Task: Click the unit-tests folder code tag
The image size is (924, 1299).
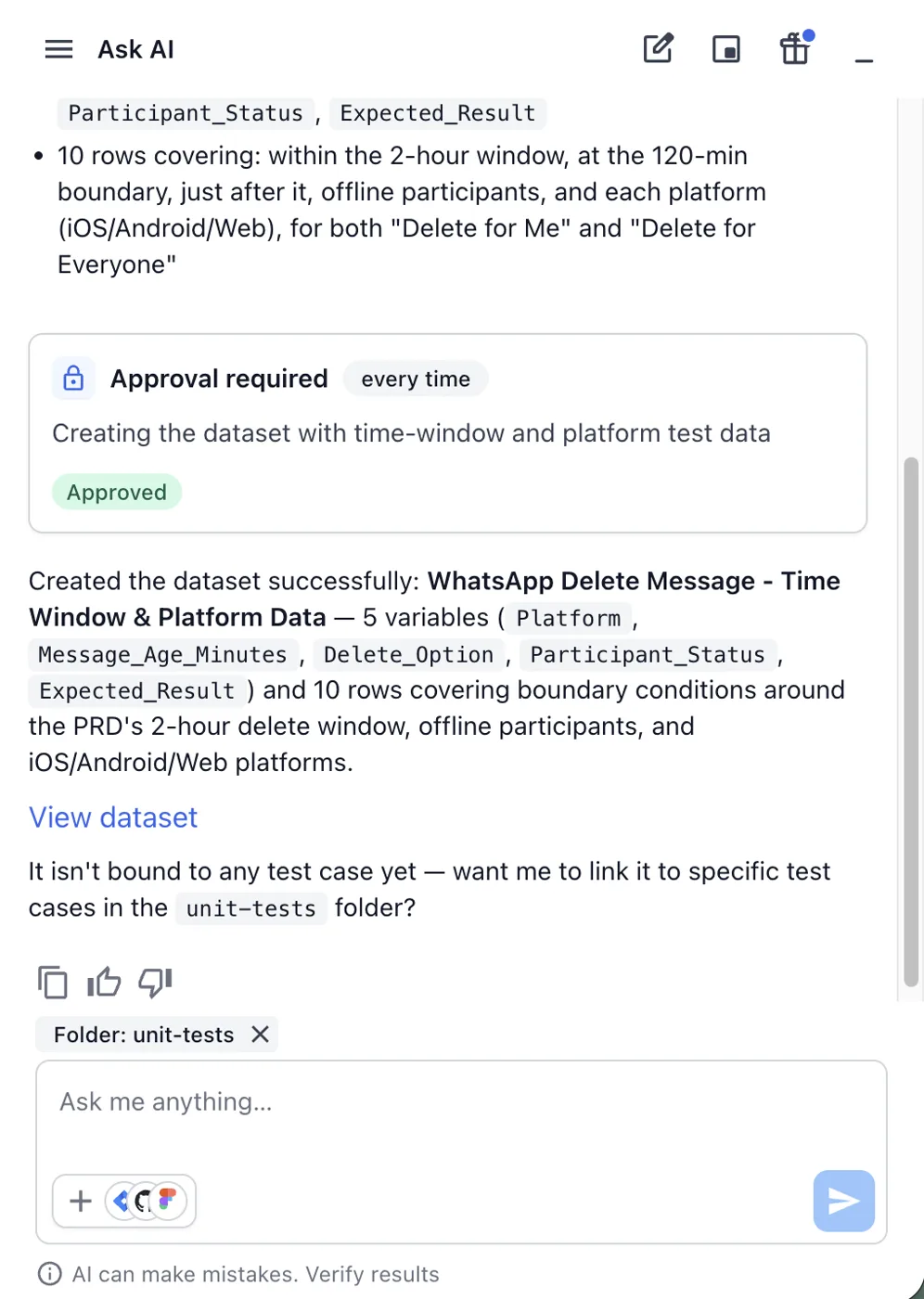Action: click(251, 908)
